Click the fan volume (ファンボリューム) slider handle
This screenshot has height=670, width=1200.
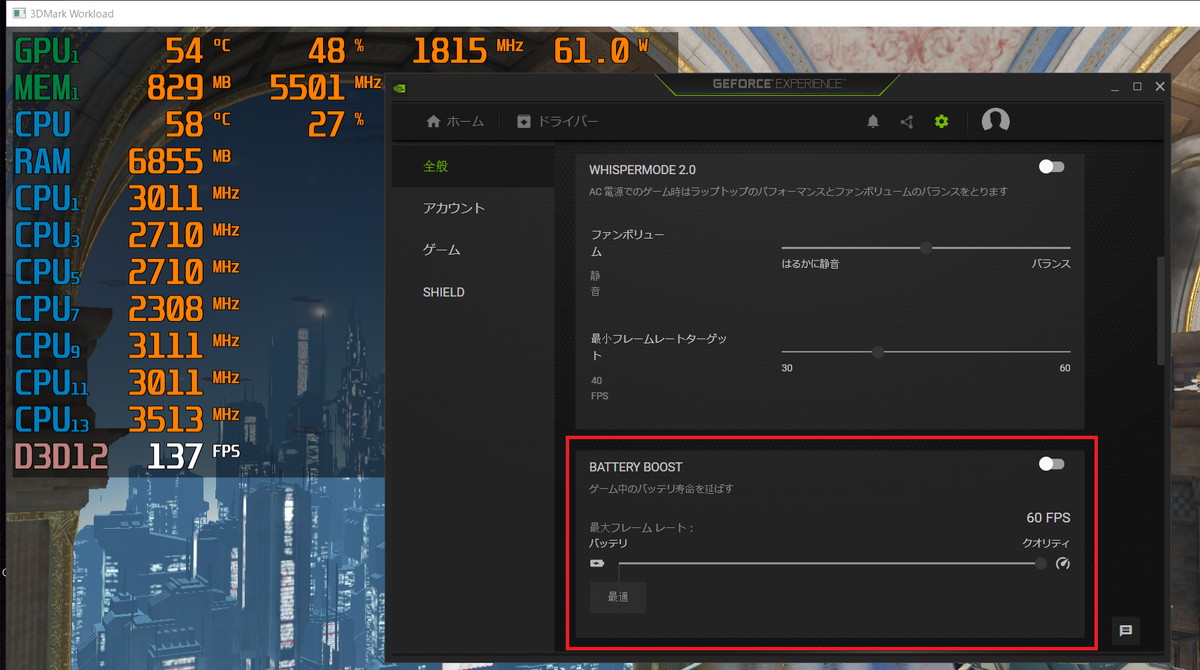pyautogui.click(x=926, y=248)
